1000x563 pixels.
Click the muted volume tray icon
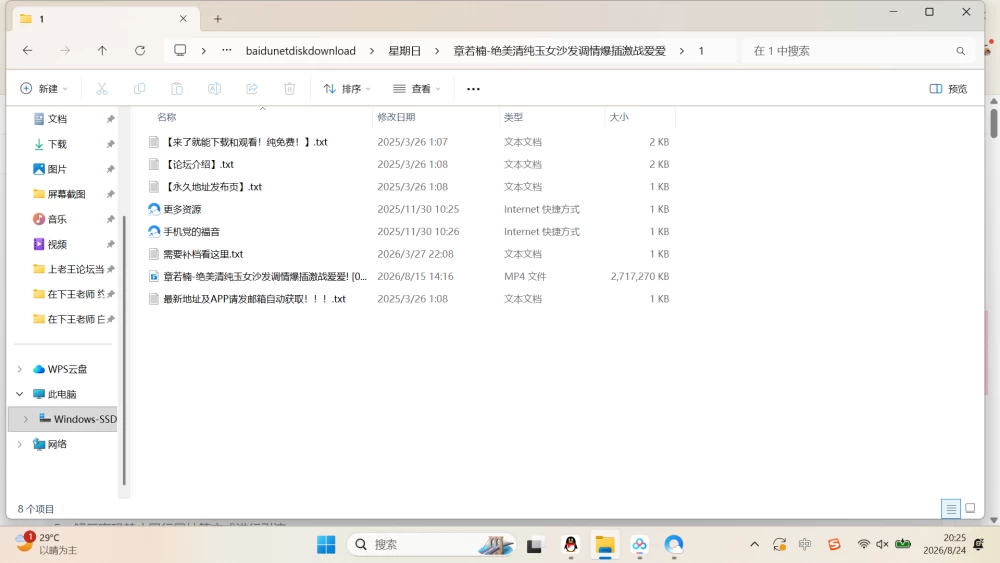pos(883,544)
